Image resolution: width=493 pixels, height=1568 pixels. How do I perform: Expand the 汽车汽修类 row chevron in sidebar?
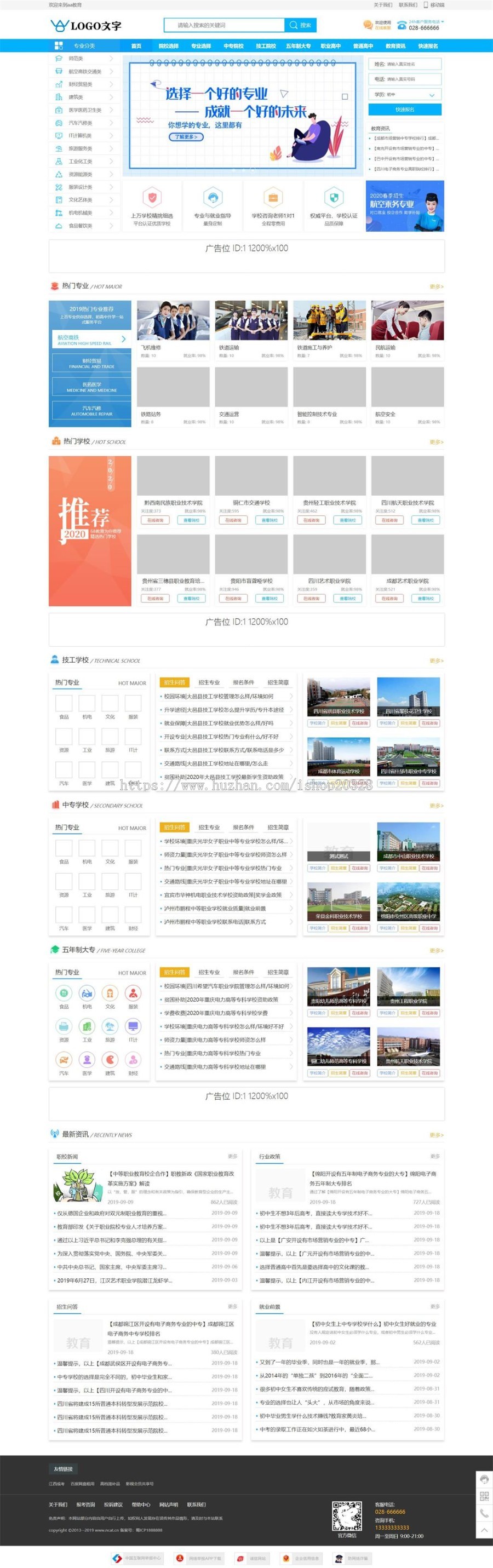(111, 123)
